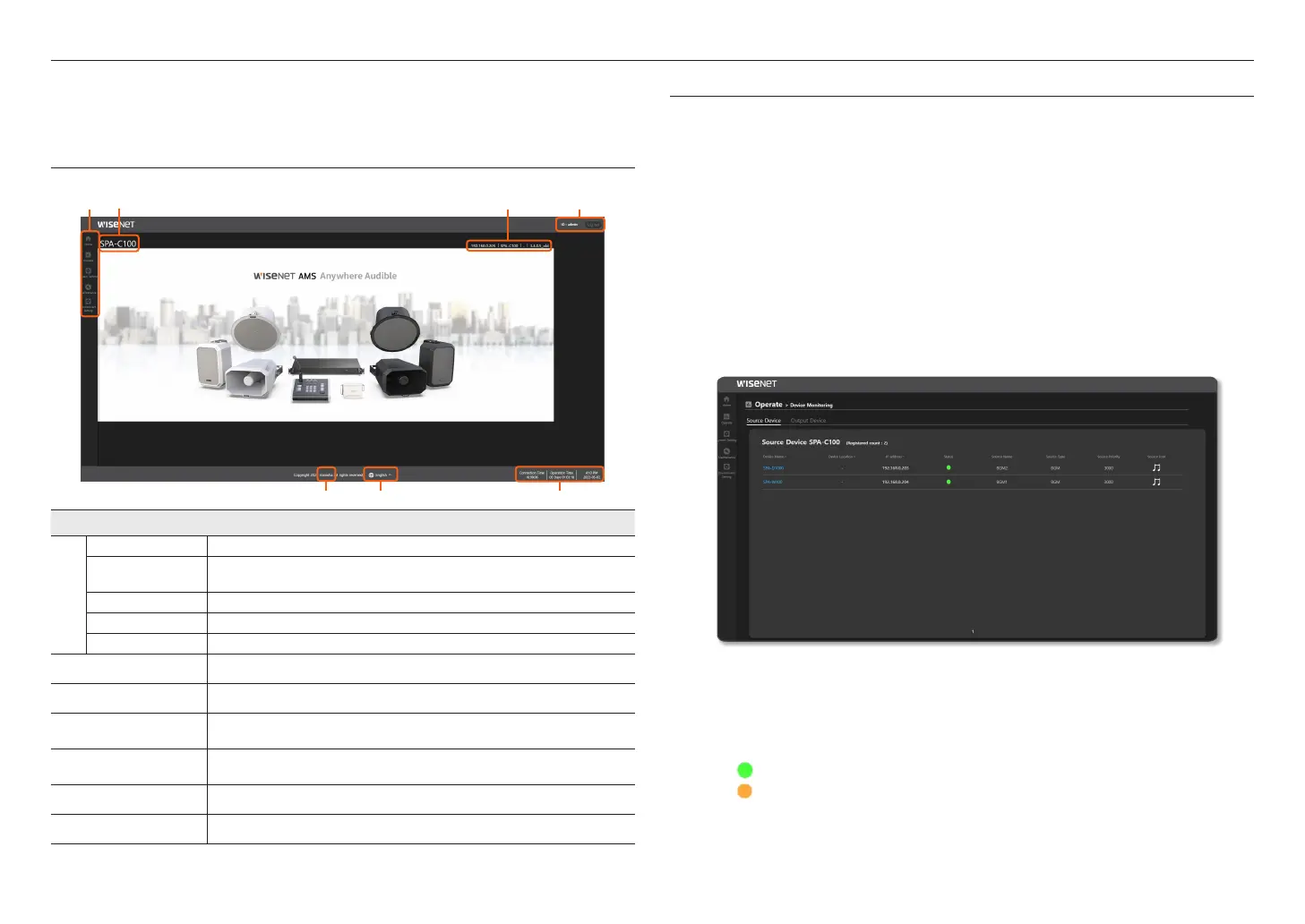
Task: Open the English language dropdown in the footer
Action: point(381,475)
